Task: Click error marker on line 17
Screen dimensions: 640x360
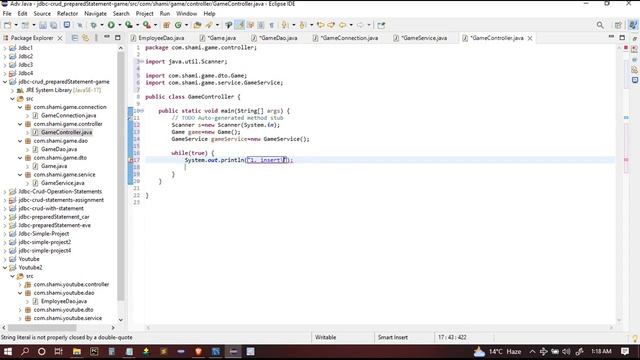Action: (131, 160)
